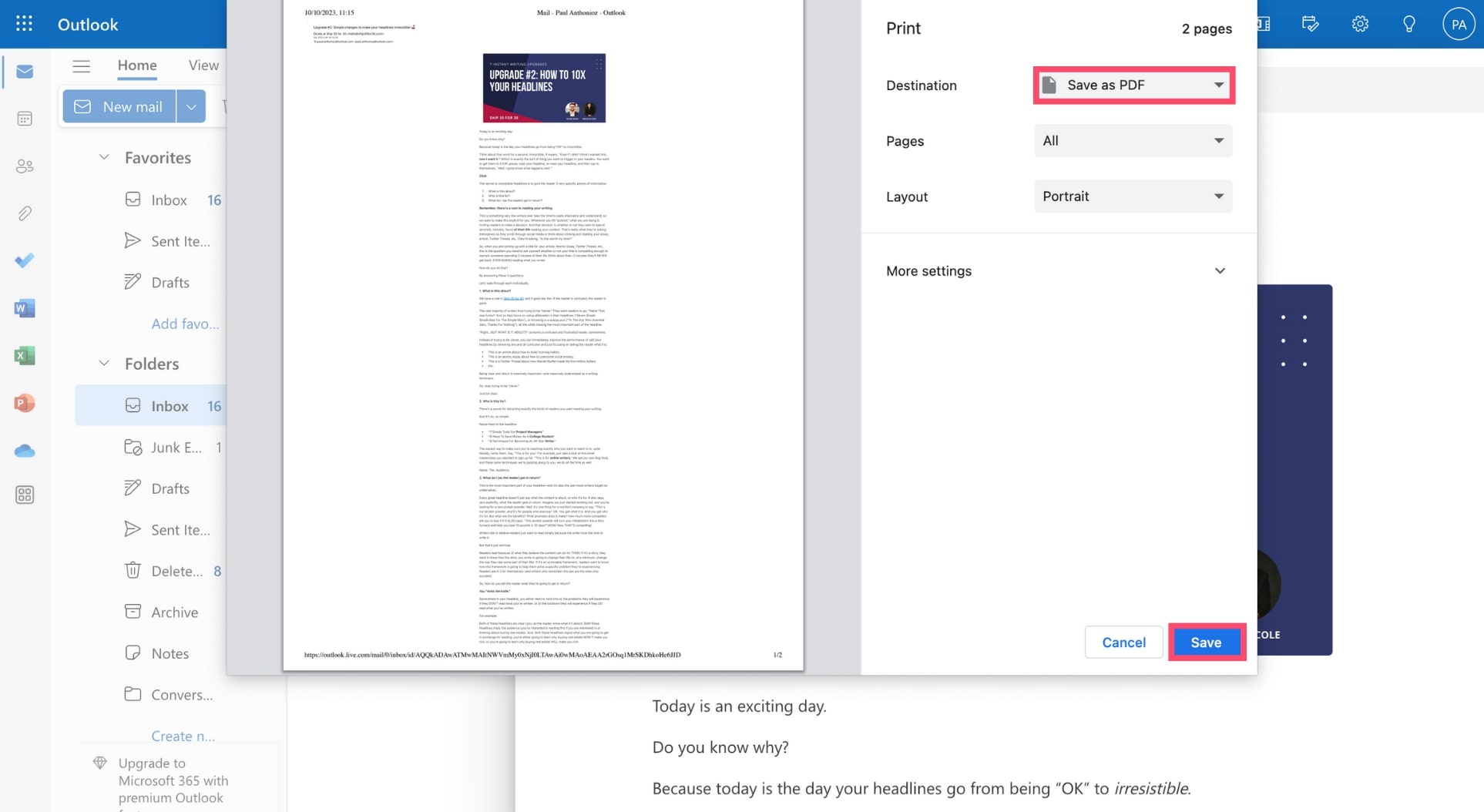Viewport: 1484px width, 812px height.
Task: Select the Inbox folder under Folders
Action: 151,406
